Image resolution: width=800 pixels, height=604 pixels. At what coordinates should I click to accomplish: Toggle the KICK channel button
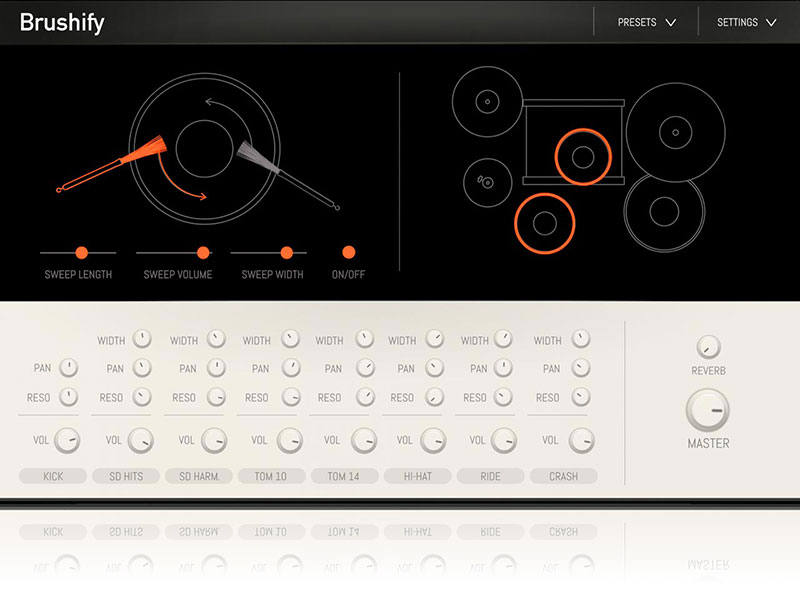point(53,476)
